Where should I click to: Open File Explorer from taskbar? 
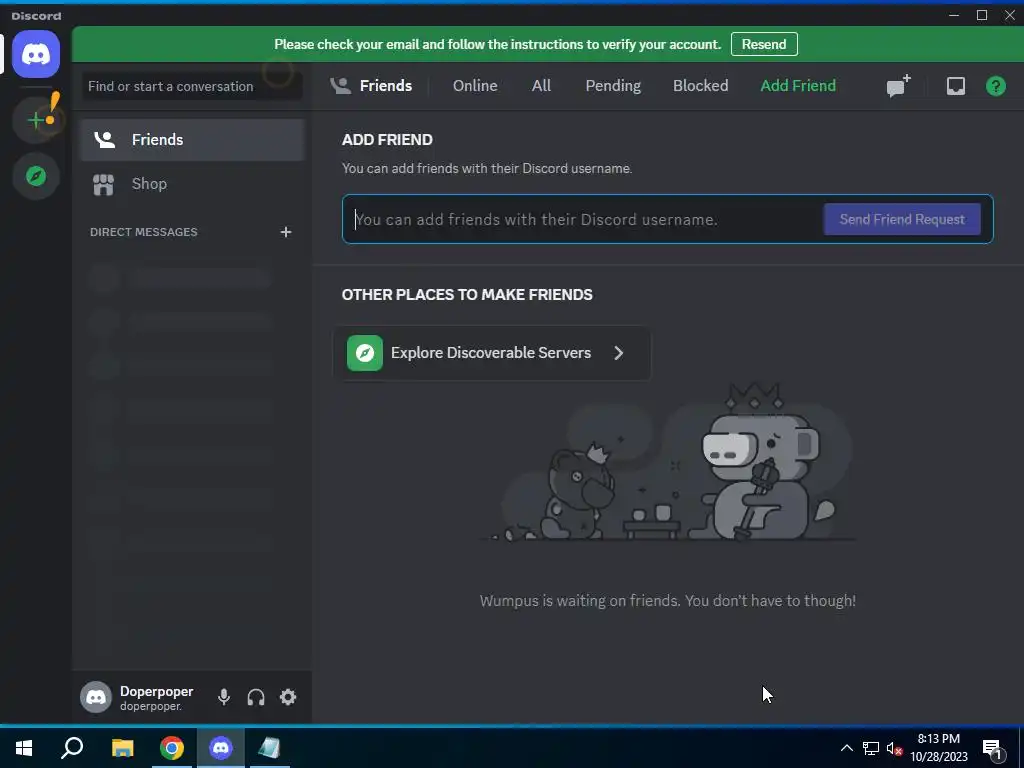(122, 748)
